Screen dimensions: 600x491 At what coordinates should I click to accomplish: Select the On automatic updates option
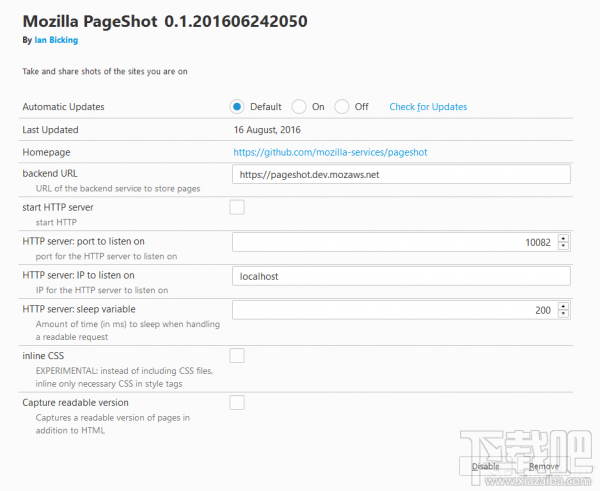point(299,107)
